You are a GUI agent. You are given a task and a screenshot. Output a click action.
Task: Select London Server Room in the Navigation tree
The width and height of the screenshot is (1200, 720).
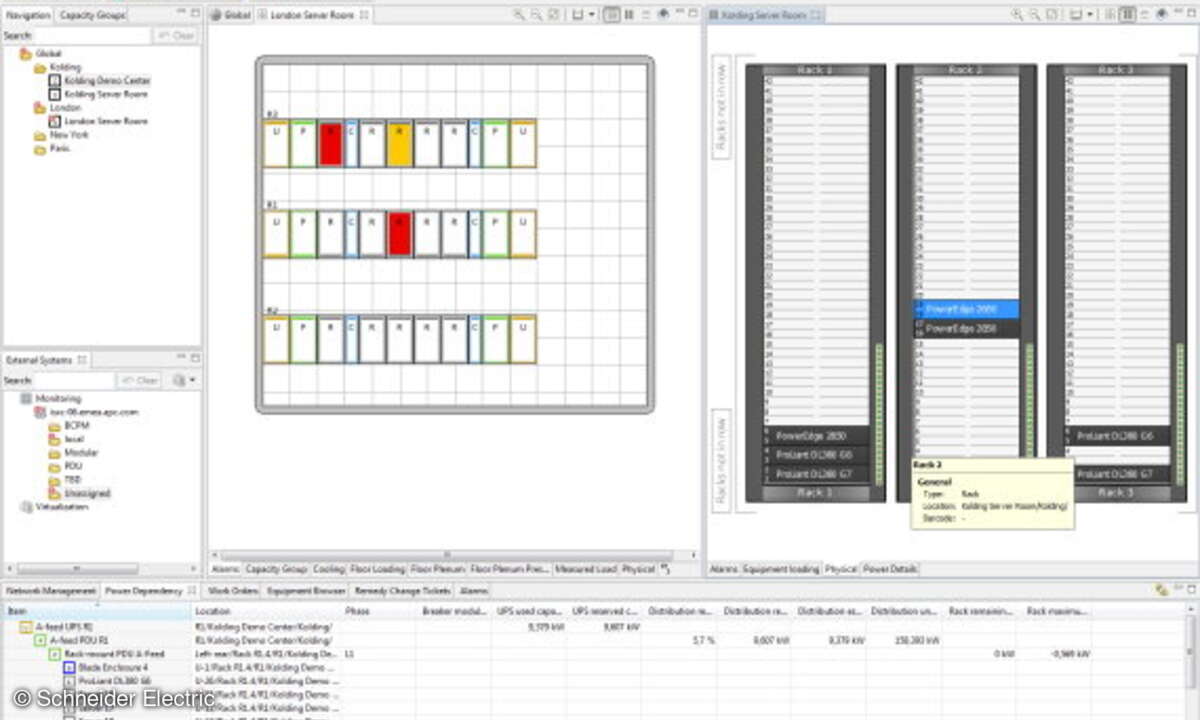tap(98, 121)
